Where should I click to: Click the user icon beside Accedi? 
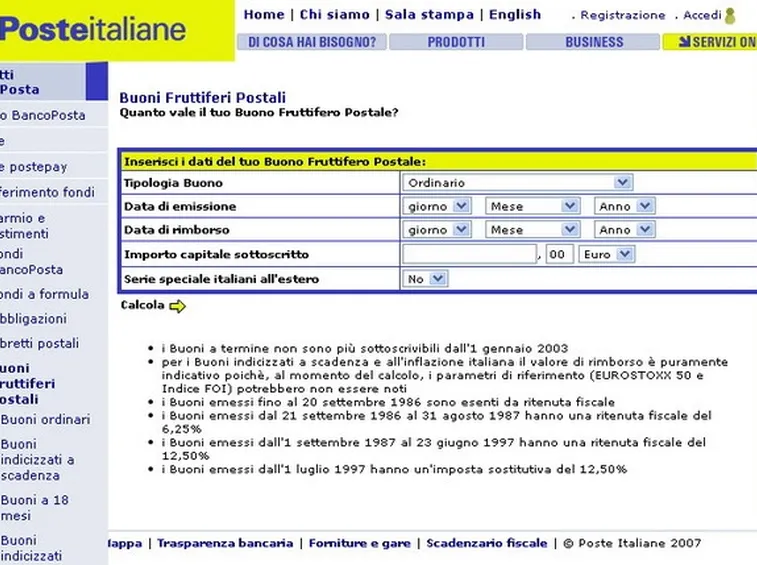(730, 15)
